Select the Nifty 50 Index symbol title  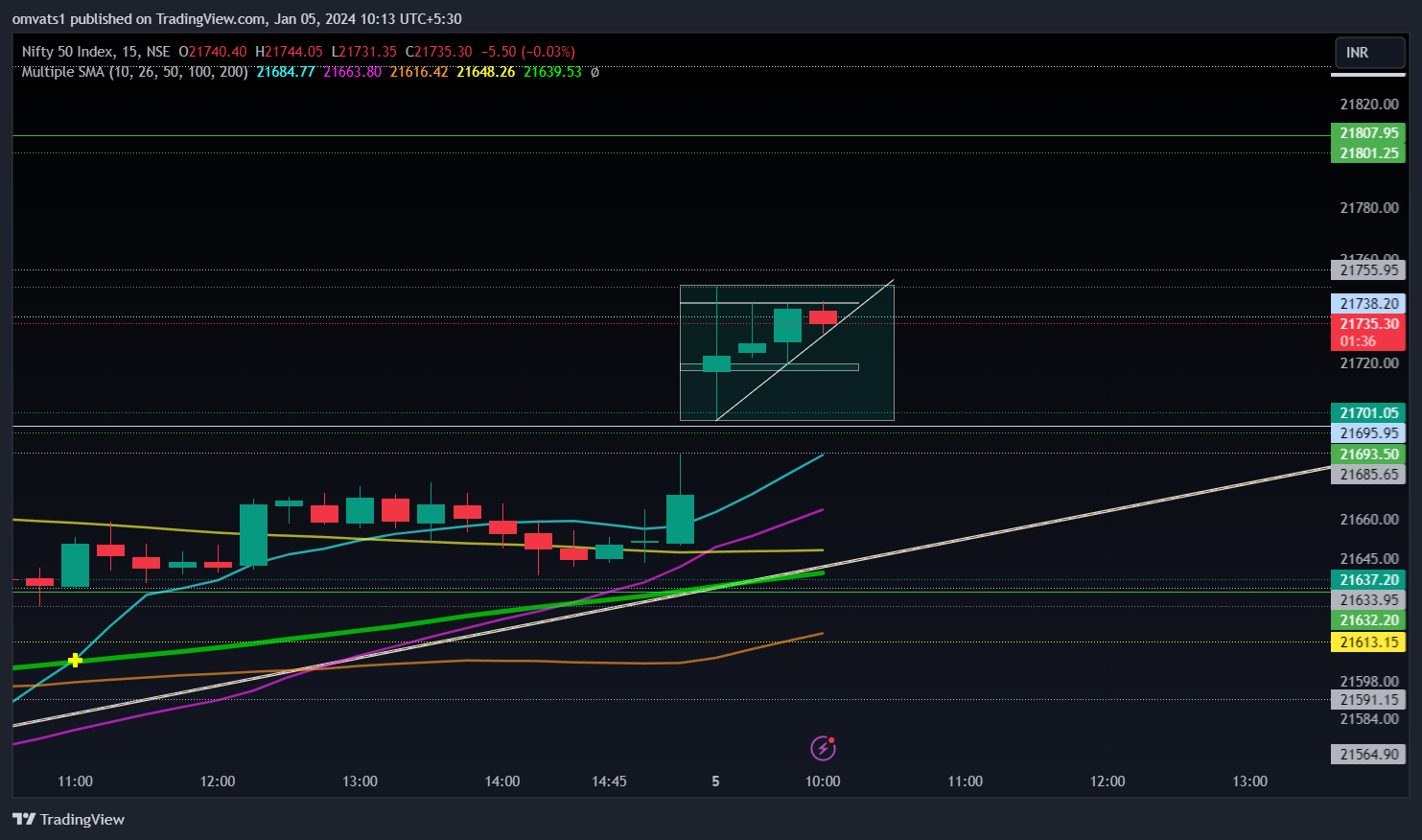96,52
